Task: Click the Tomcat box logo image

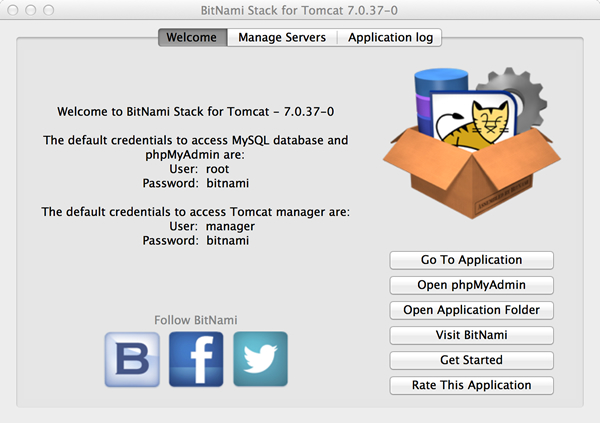Action: point(471,143)
